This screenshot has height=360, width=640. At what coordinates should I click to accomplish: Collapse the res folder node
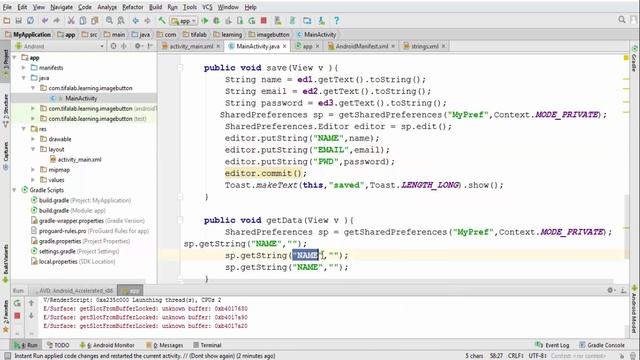click(x=24, y=129)
